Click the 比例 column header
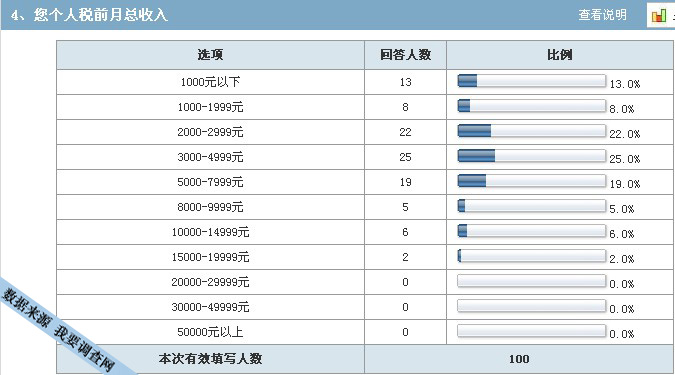675x375 pixels. pyautogui.click(x=560, y=55)
